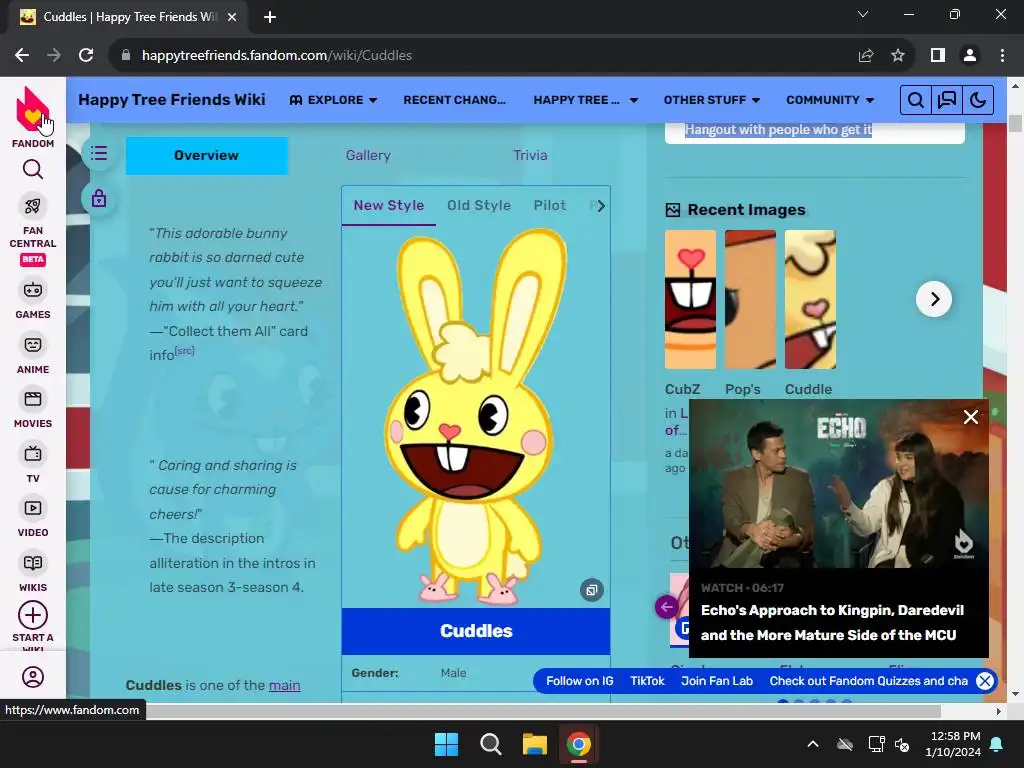
Task: Open Chrome side panel icon
Action: point(938,56)
